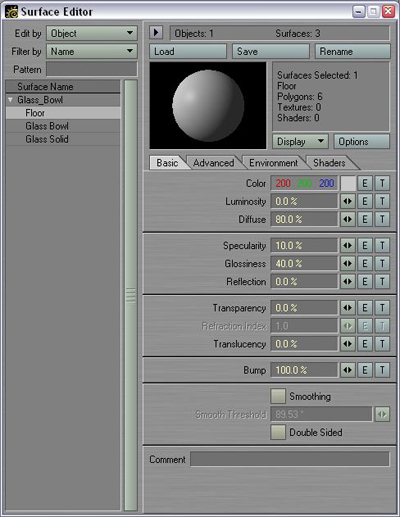Viewport: 400px width, 517px height.
Task: Click the Diffuse envelope E button
Action: (365, 219)
